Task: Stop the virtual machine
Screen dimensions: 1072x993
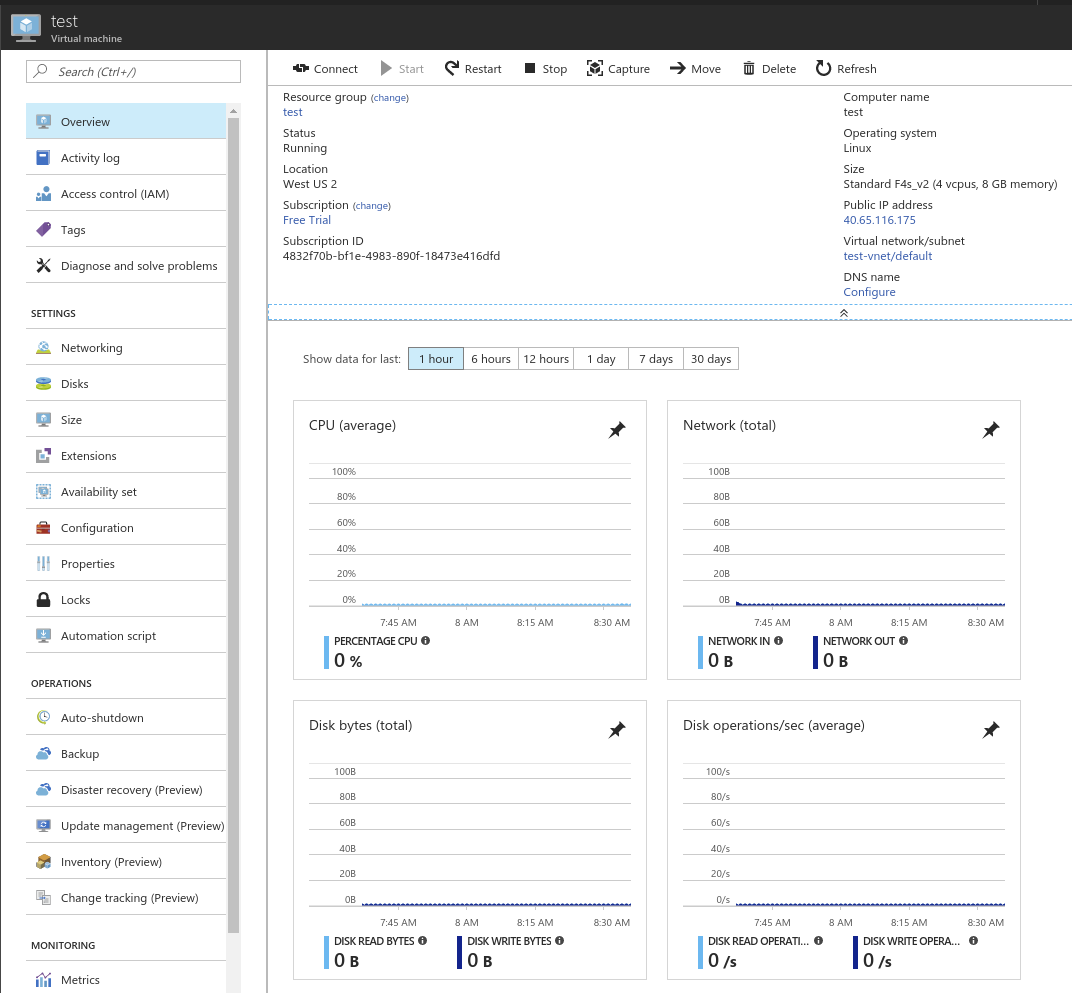Action: point(545,68)
